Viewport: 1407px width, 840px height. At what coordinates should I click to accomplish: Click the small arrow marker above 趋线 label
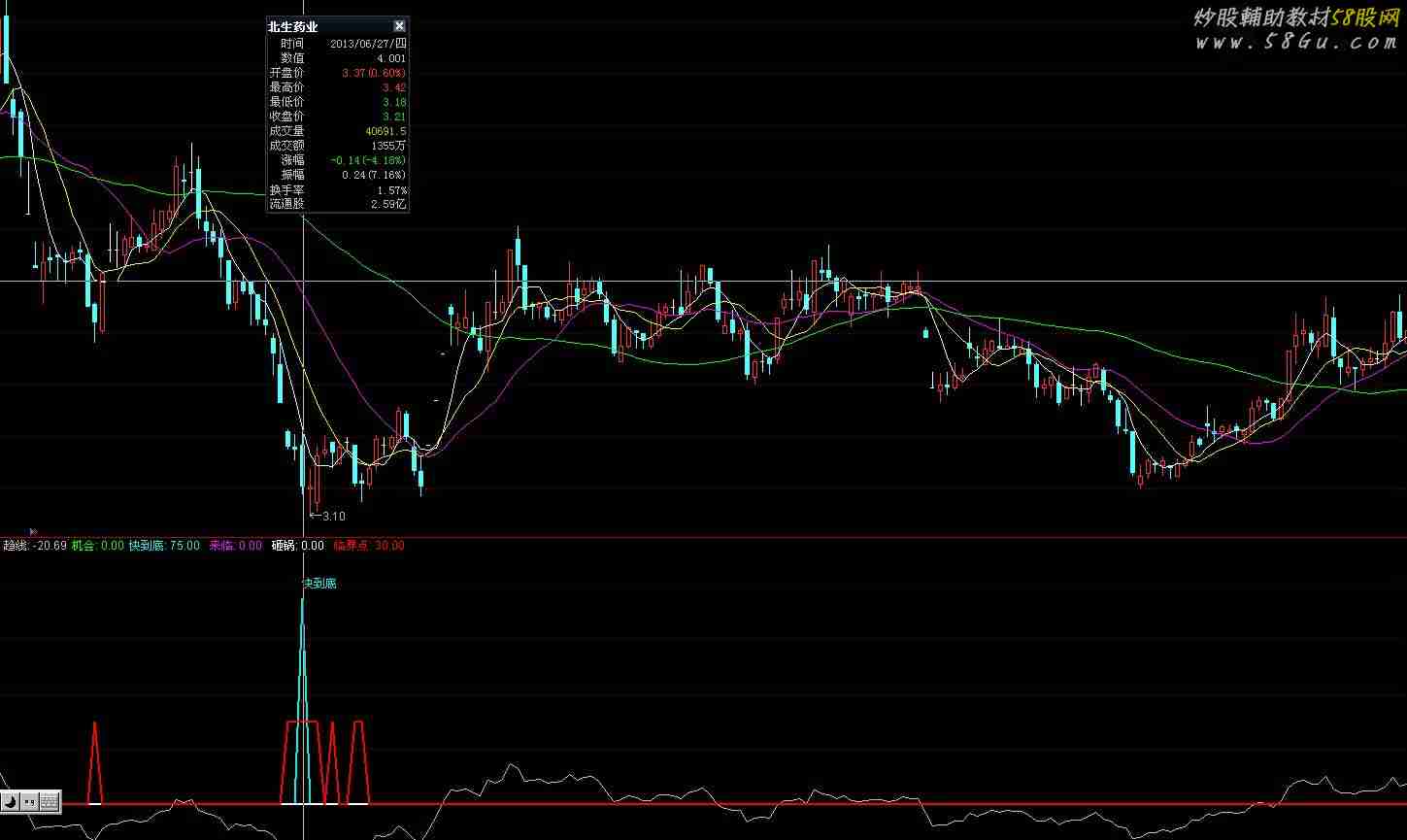click(x=33, y=531)
